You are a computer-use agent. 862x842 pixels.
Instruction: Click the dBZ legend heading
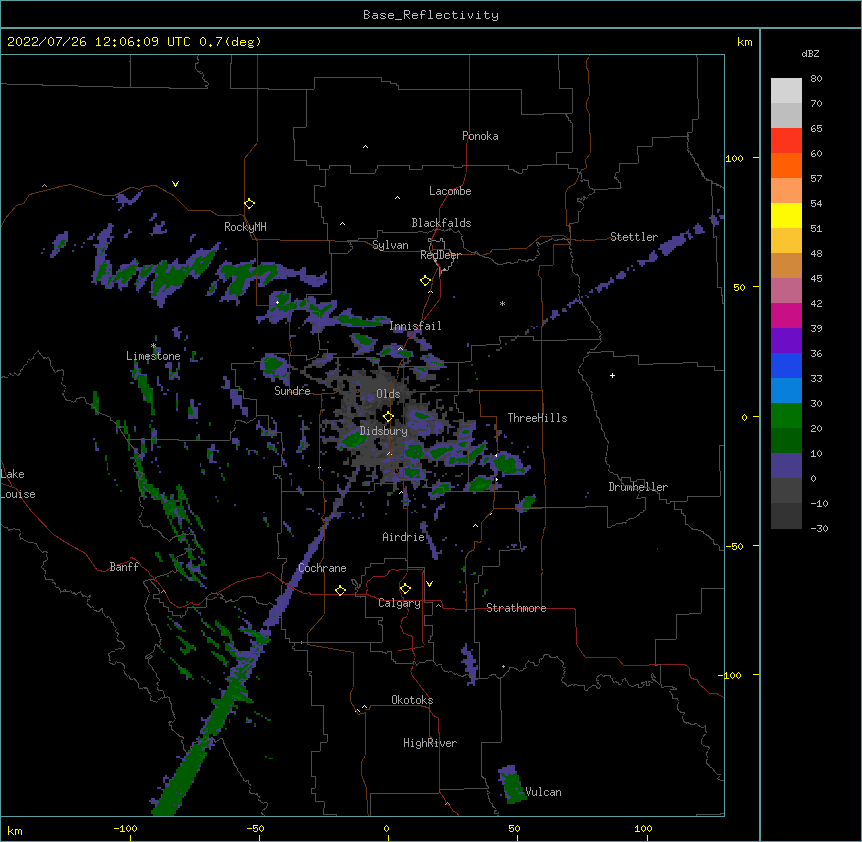810,53
